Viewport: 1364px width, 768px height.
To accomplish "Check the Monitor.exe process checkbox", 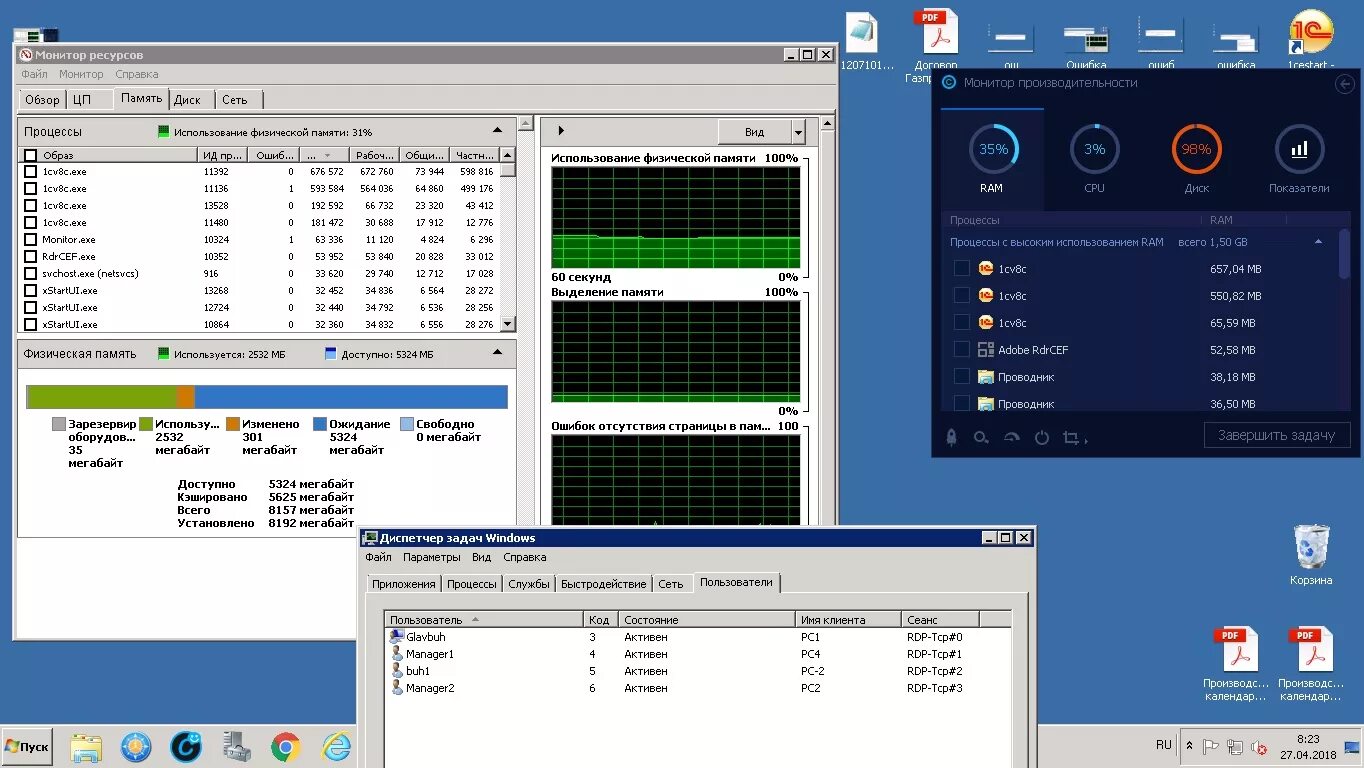I will coord(31,240).
